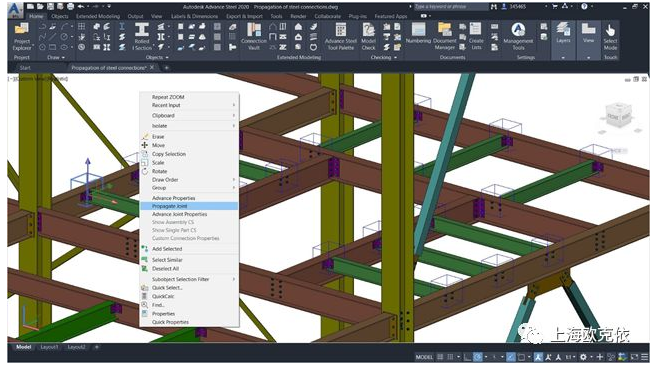Select Advance Properties in context menu

pyautogui.click(x=189, y=198)
